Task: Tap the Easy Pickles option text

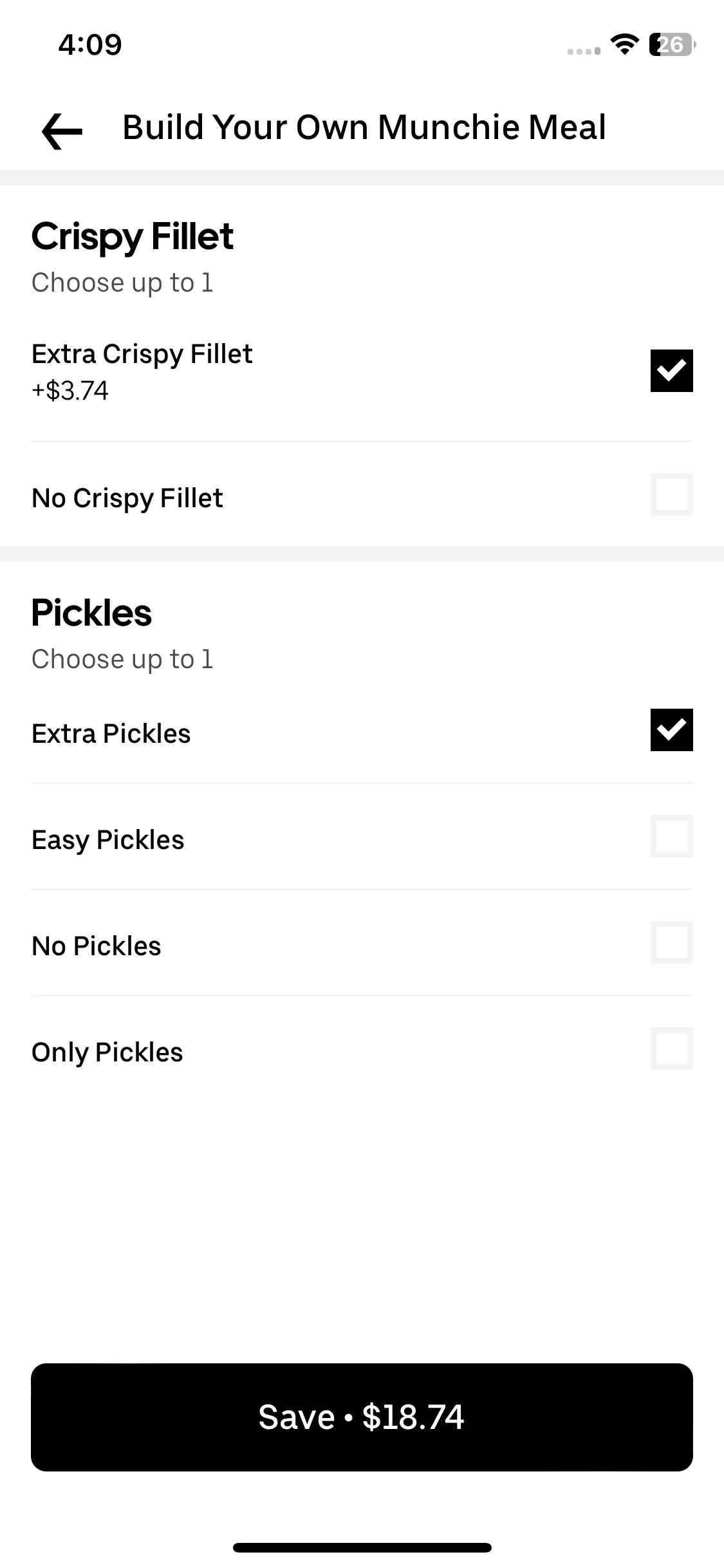Action: [x=108, y=841]
